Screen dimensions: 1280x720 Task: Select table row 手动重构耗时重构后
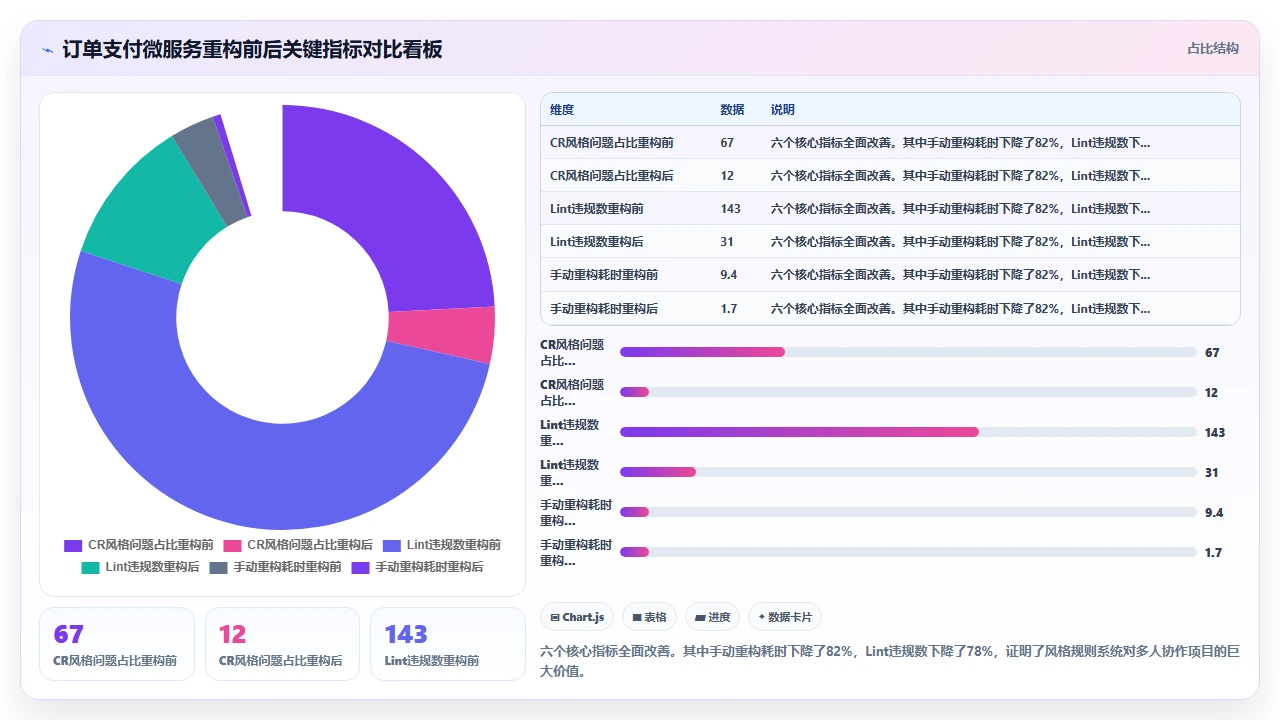click(x=890, y=308)
